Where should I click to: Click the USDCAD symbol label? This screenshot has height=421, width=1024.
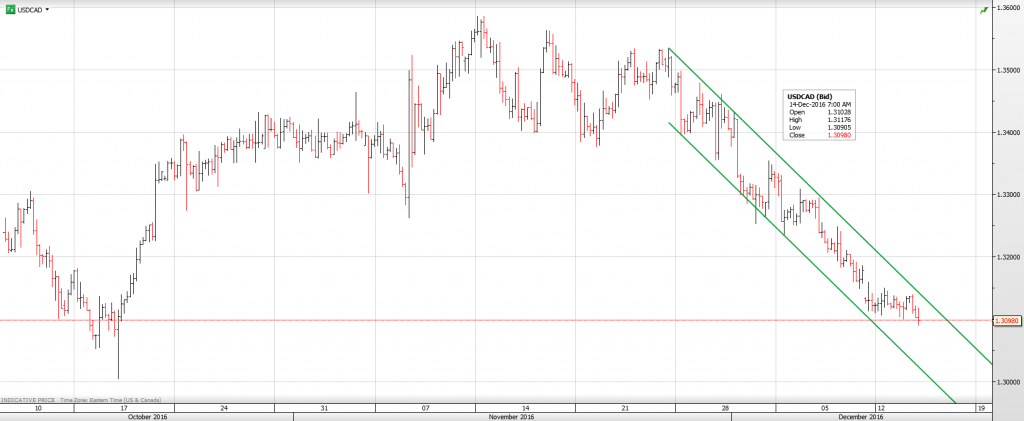[30, 8]
